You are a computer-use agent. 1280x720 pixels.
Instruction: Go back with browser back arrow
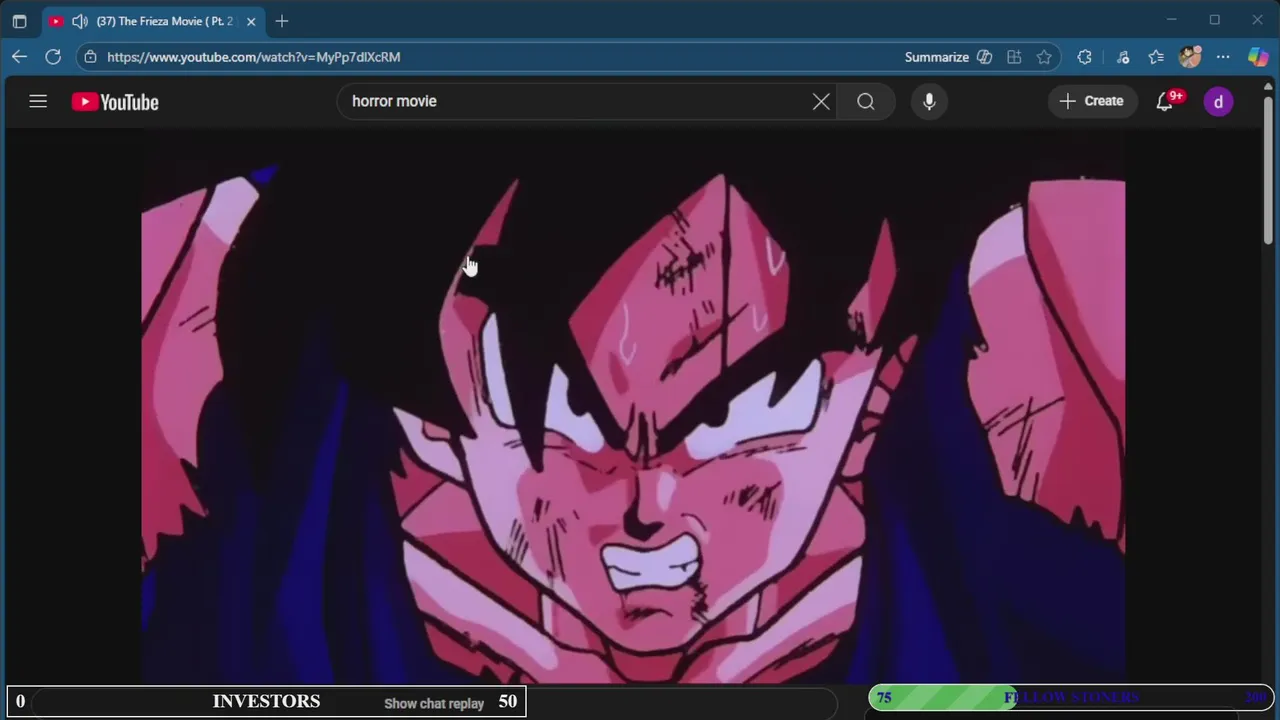tap(20, 57)
